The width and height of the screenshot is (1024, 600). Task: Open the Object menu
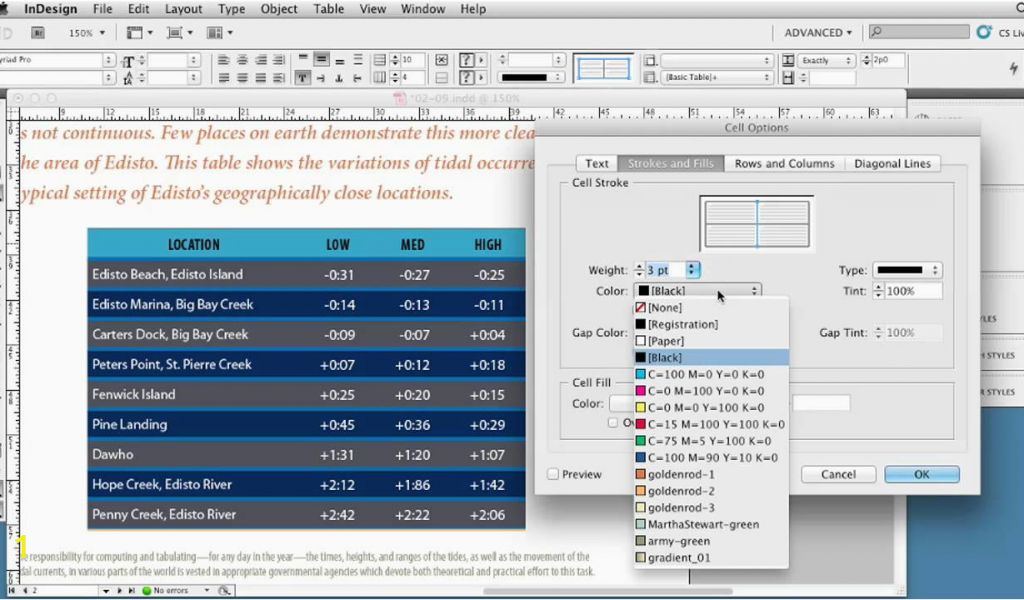(279, 9)
